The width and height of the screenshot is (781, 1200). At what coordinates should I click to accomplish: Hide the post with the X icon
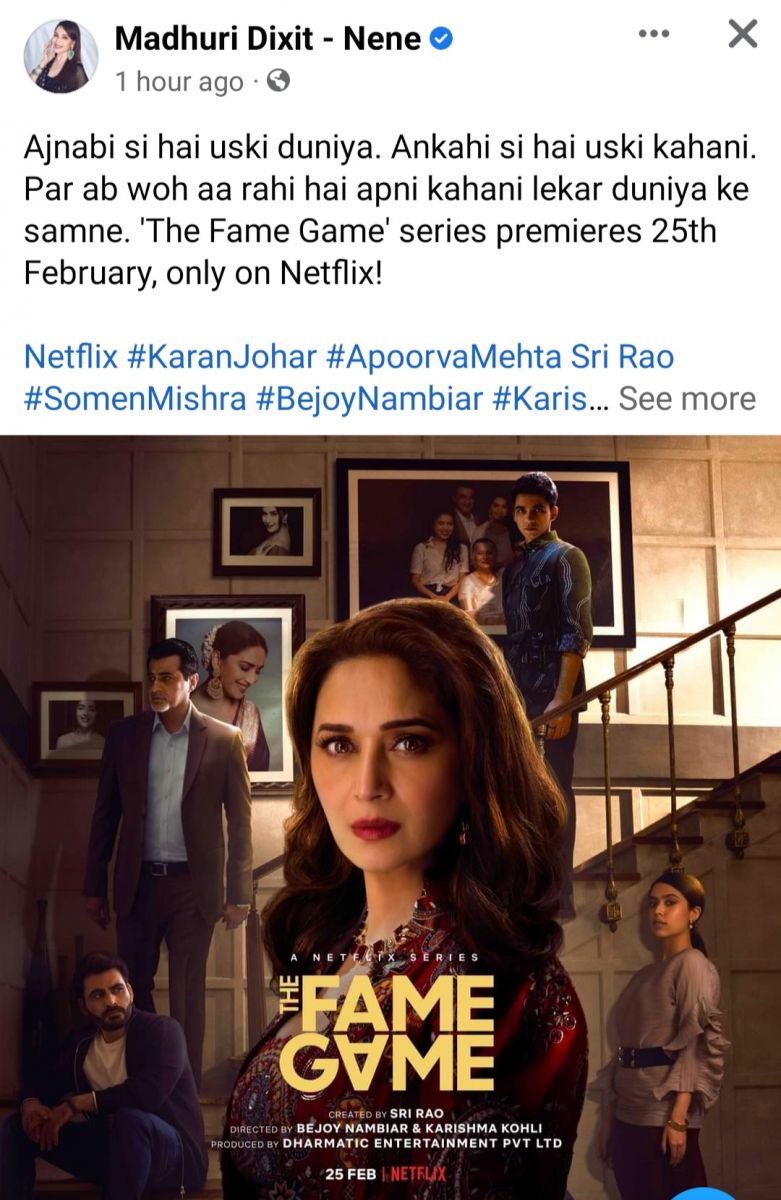click(742, 34)
